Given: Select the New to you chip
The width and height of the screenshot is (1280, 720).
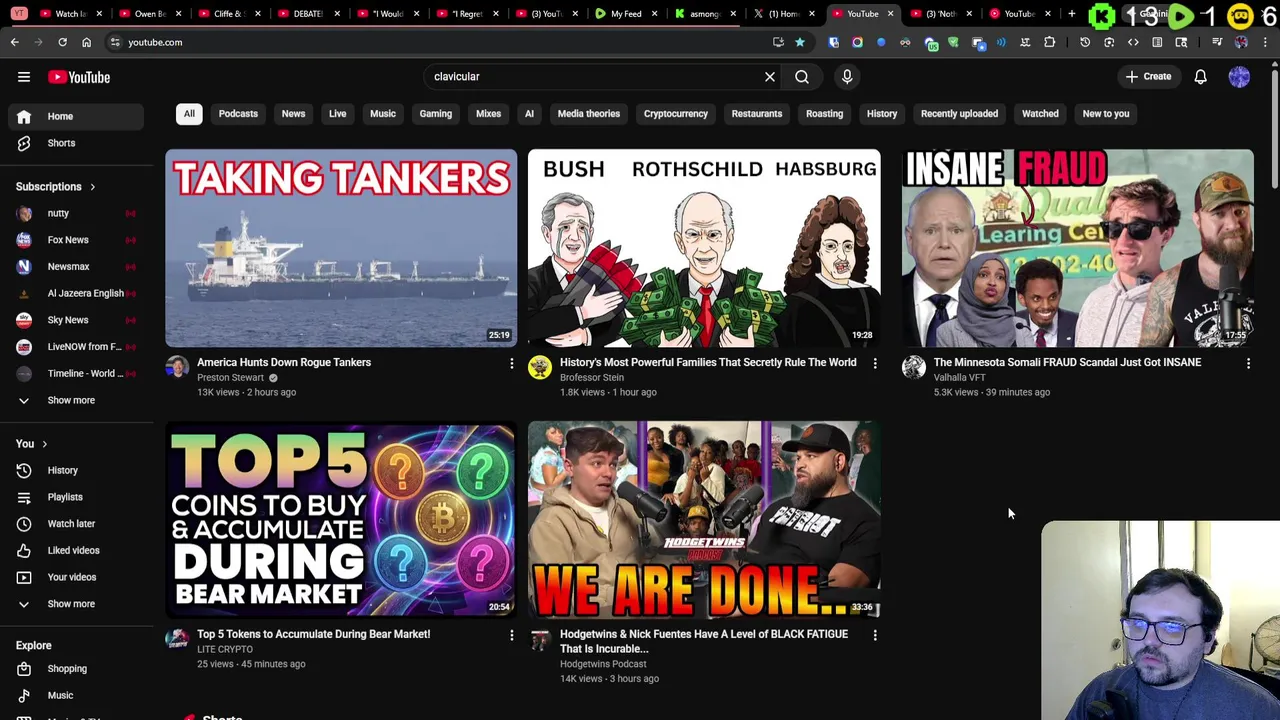Looking at the screenshot, I should pyautogui.click(x=1106, y=114).
